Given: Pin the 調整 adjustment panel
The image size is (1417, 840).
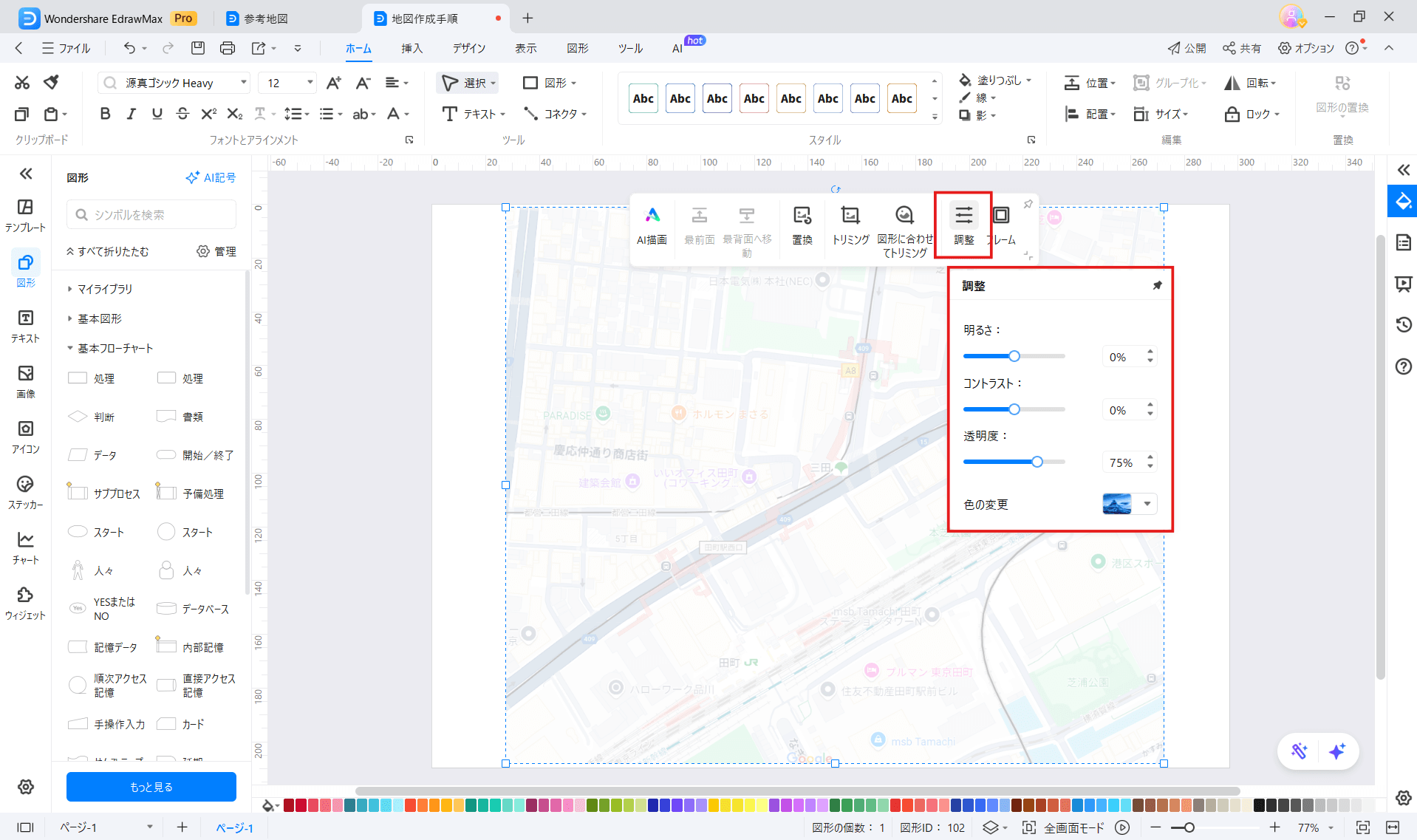Looking at the screenshot, I should point(1157,286).
